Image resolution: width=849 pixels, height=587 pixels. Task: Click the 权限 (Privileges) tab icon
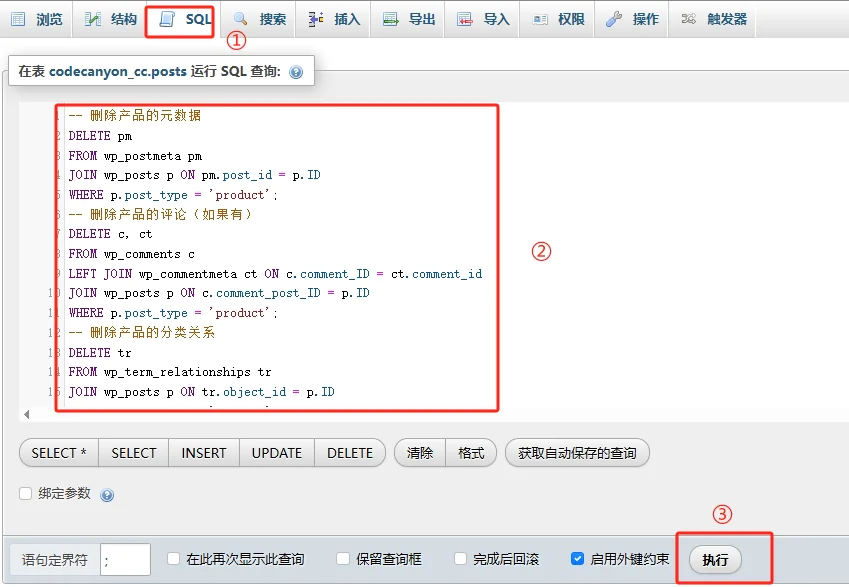click(540, 19)
